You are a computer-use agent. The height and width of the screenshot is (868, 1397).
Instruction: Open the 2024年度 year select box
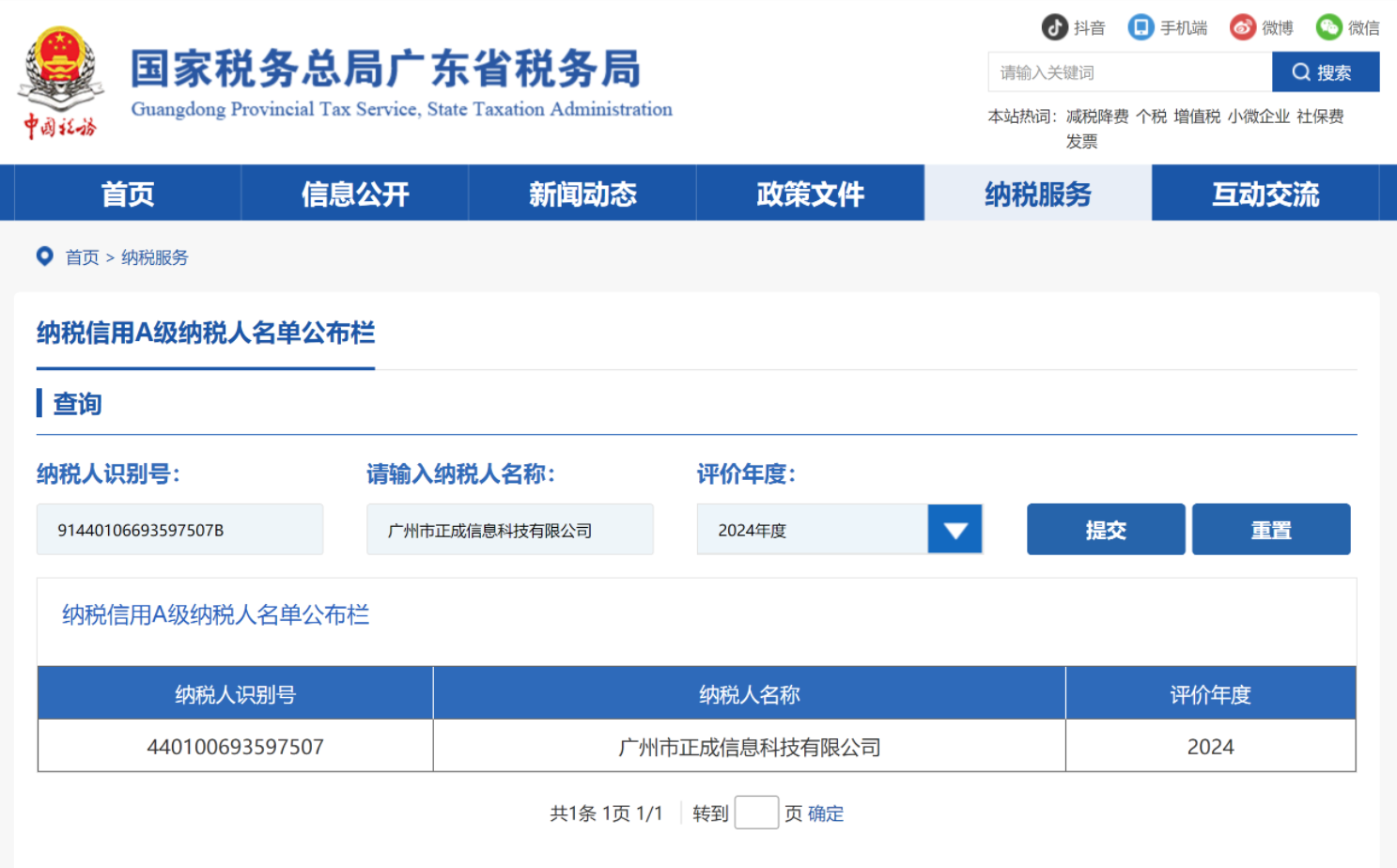pos(813,530)
